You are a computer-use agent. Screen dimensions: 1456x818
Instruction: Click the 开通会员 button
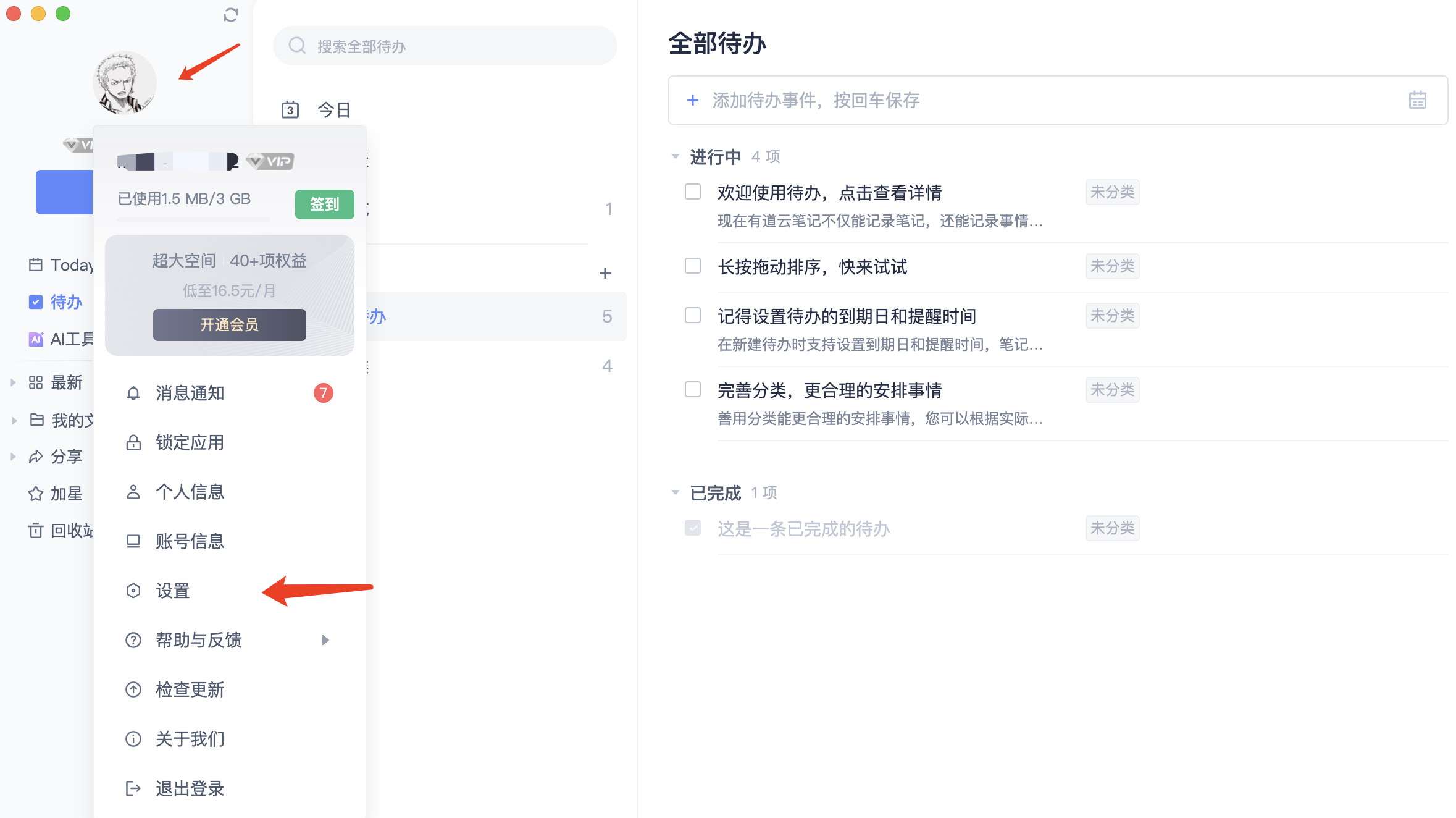pos(230,325)
